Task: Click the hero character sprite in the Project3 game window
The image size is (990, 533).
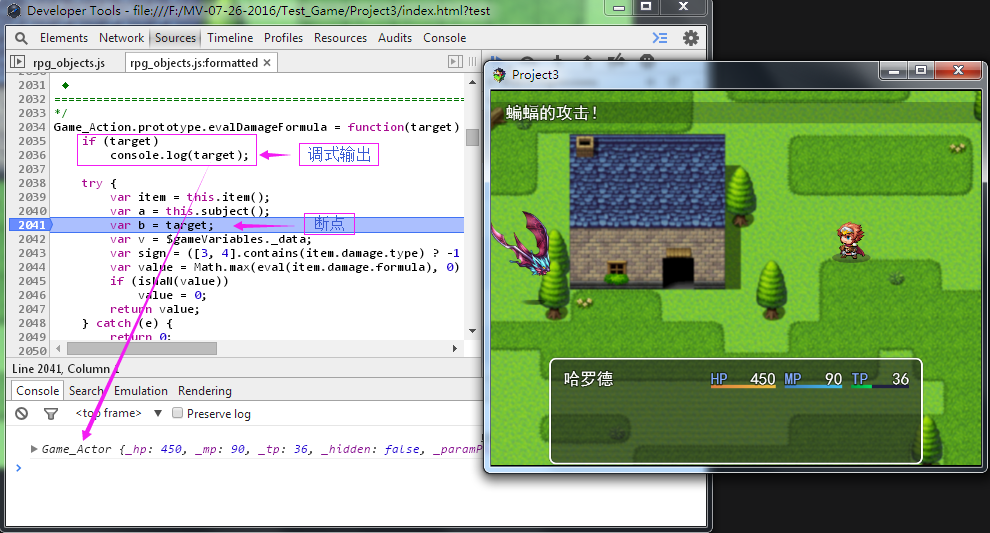Action: [851, 241]
